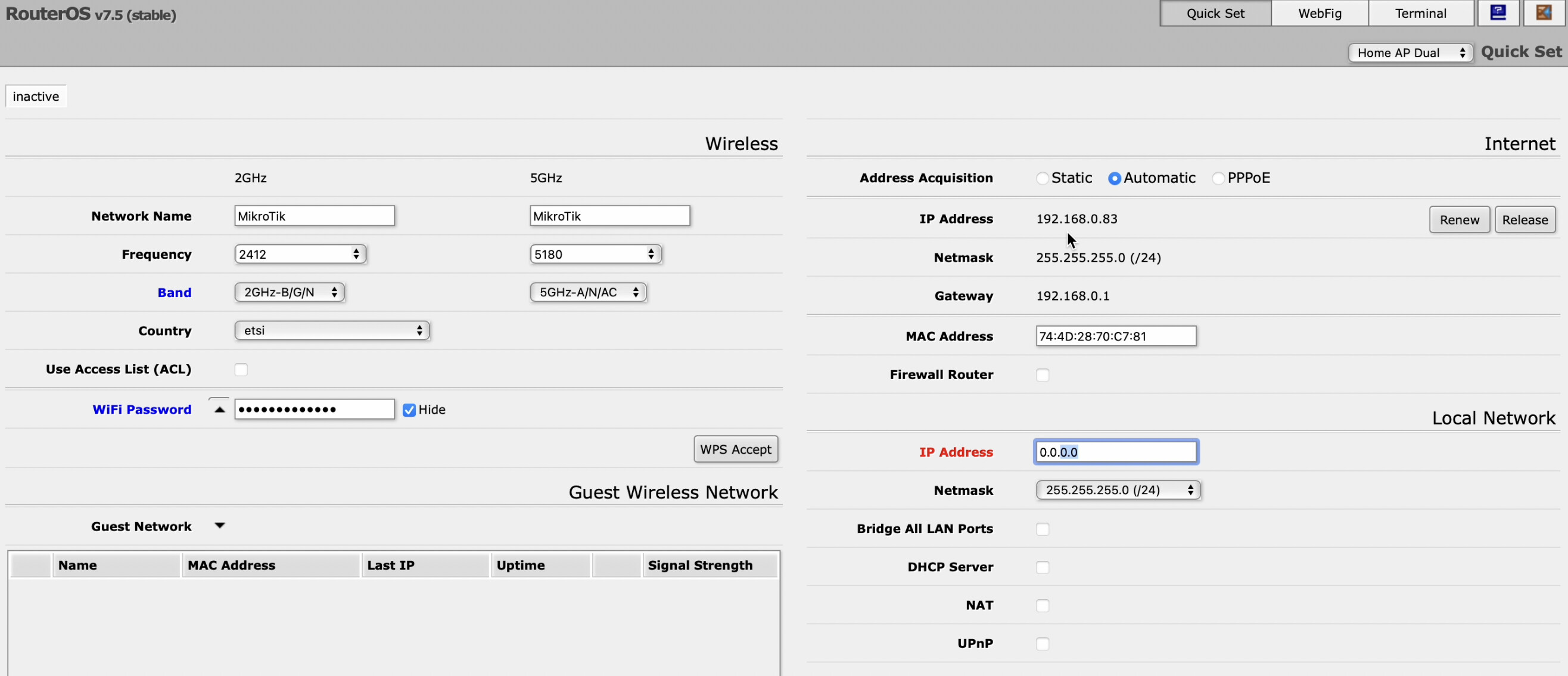Open the help manual icon

(1498, 13)
